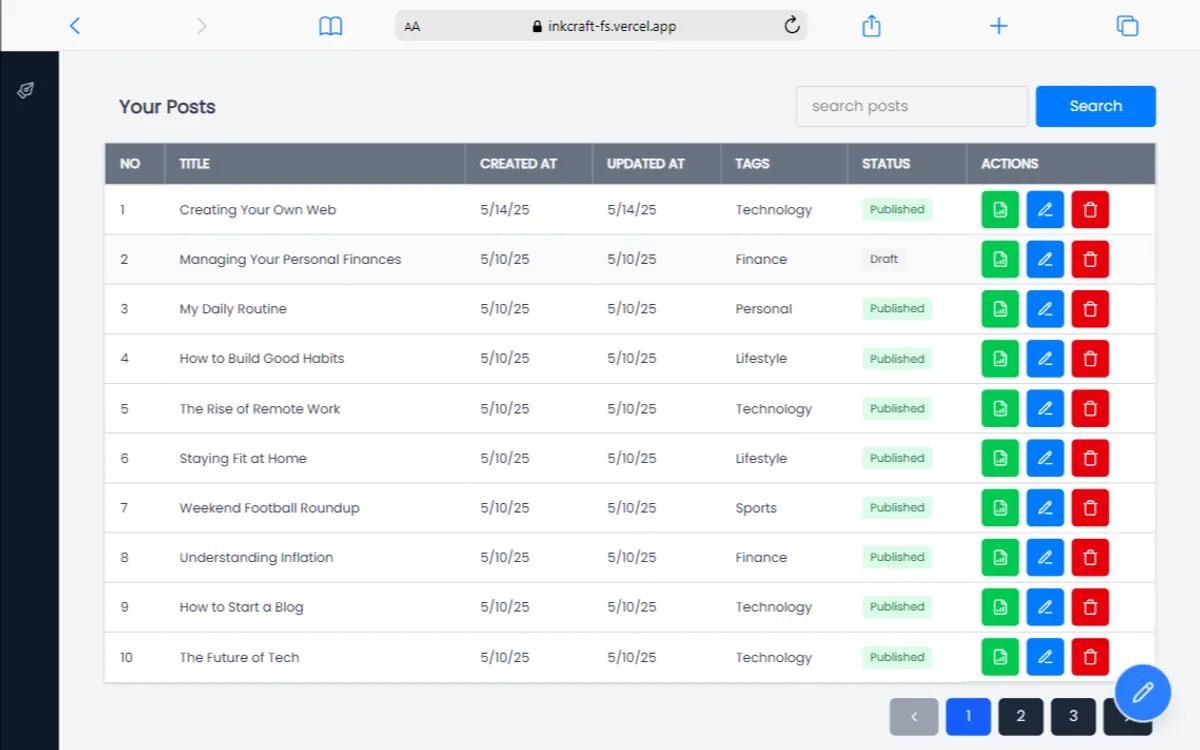Edit the Understanding Inflation post

tap(1045, 557)
